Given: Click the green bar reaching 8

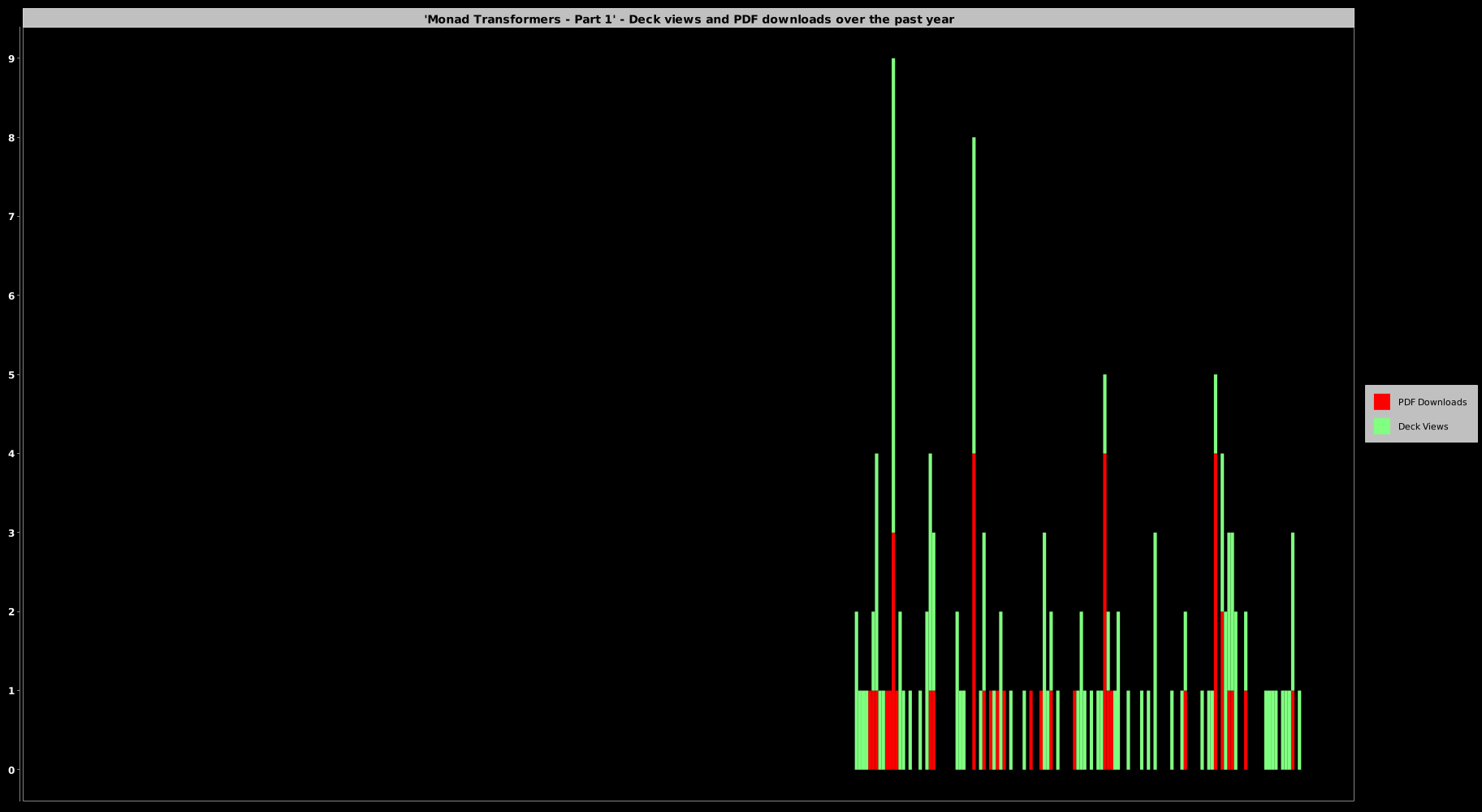Looking at the screenshot, I should [x=974, y=296].
